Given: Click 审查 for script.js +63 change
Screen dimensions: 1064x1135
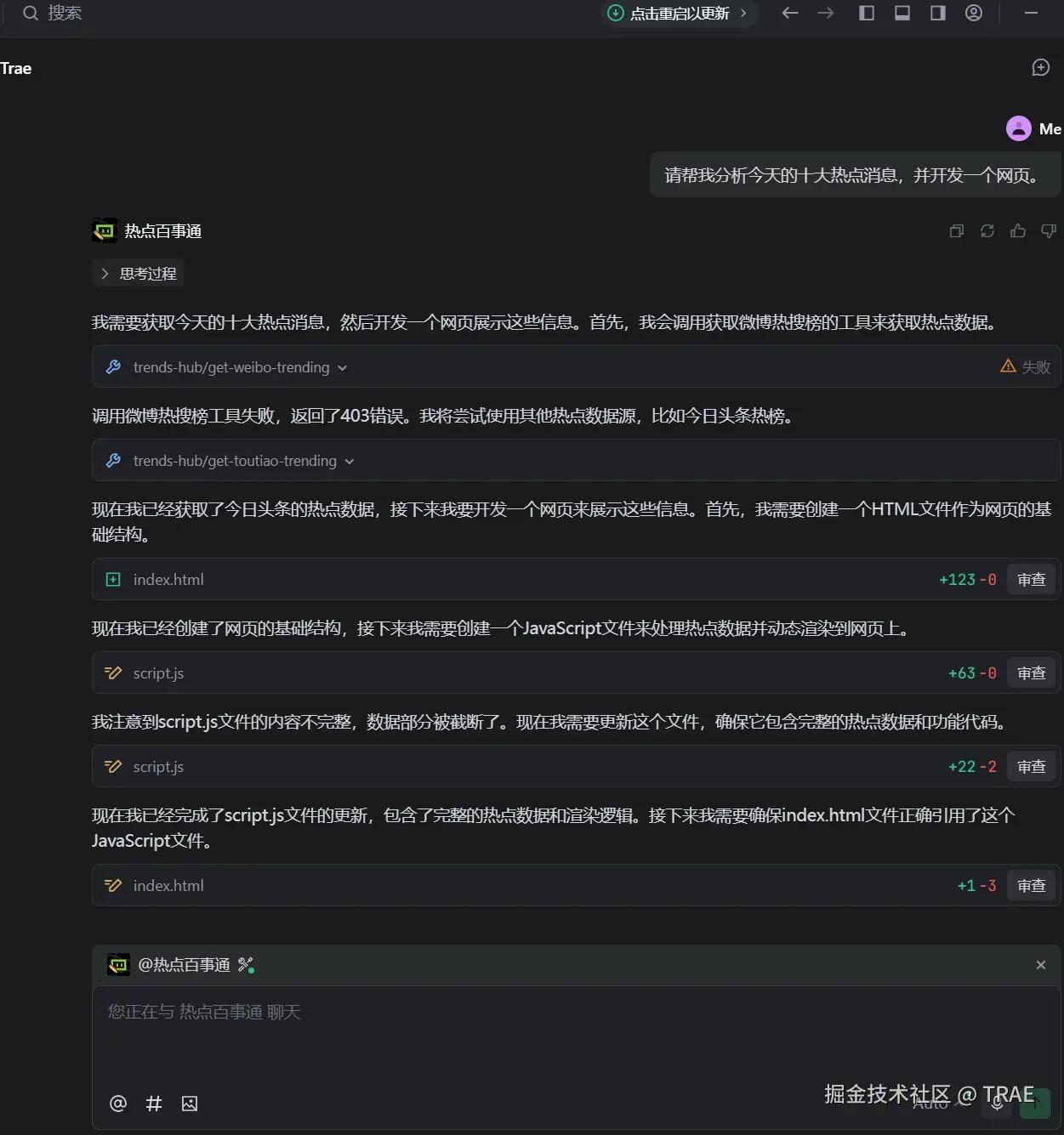Looking at the screenshot, I should pyautogui.click(x=1031, y=672).
